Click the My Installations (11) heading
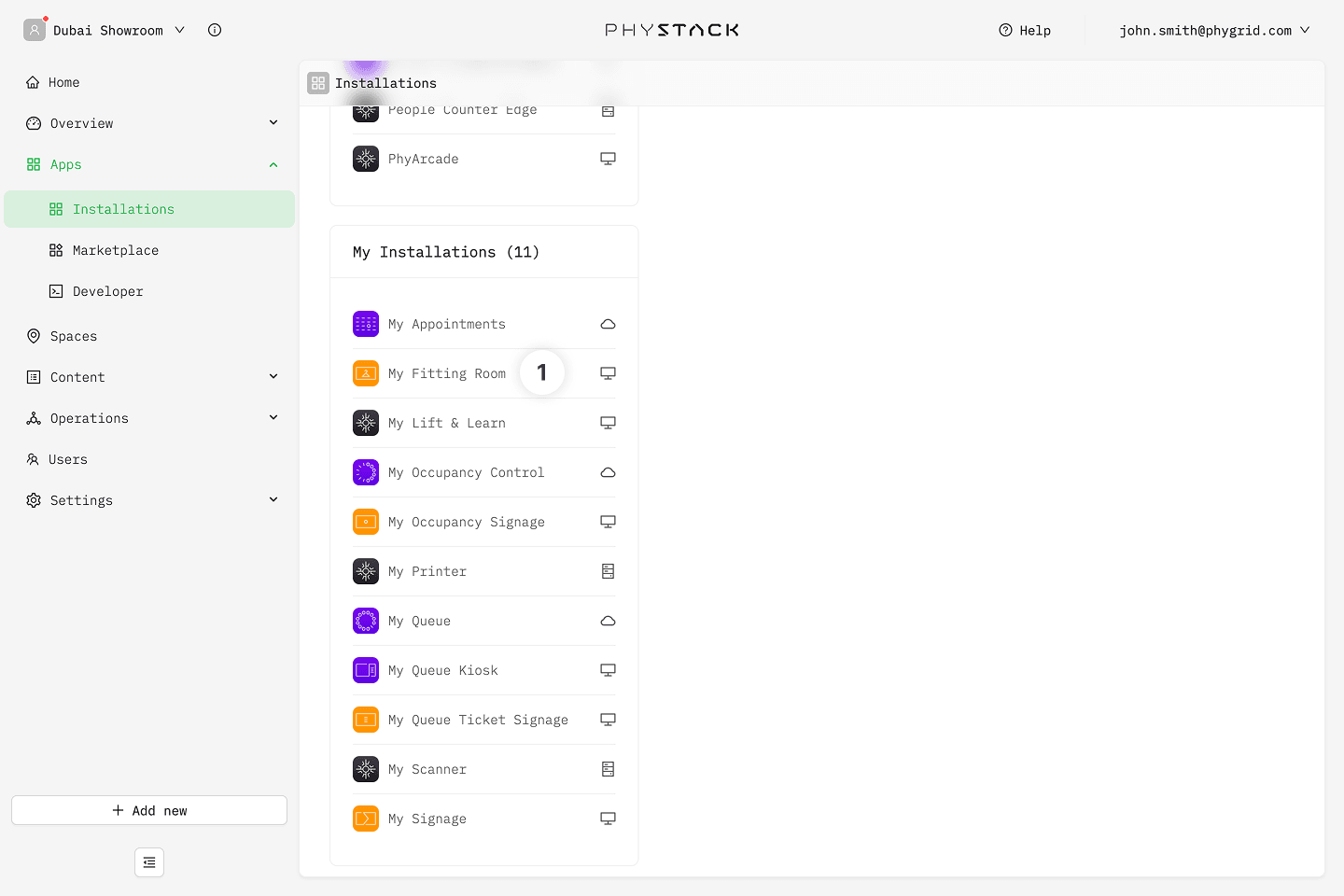 click(446, 252)
